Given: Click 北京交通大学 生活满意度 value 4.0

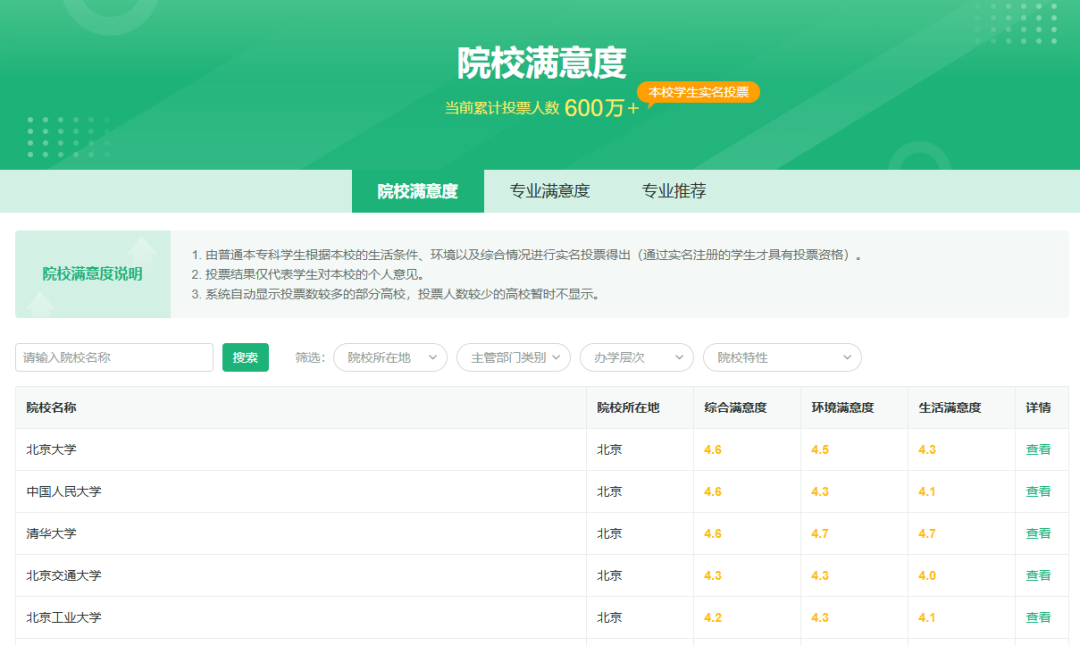Looking at the screenshot, I should pos(927,576).
